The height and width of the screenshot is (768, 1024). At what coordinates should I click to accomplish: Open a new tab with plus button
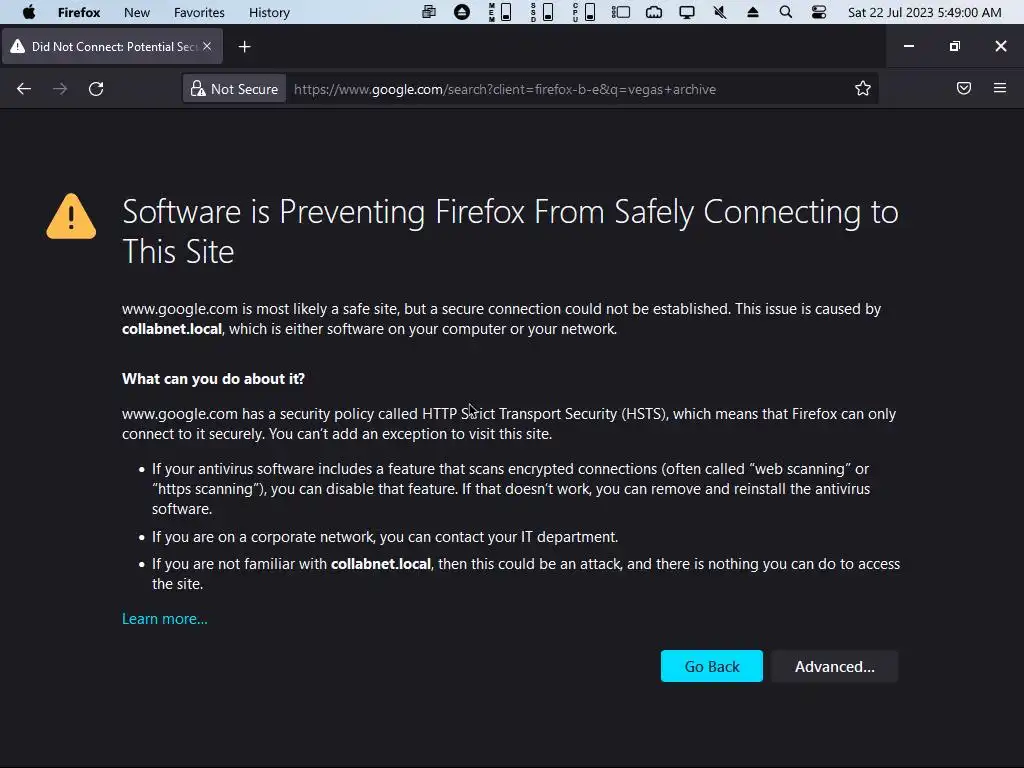(244, 46)
